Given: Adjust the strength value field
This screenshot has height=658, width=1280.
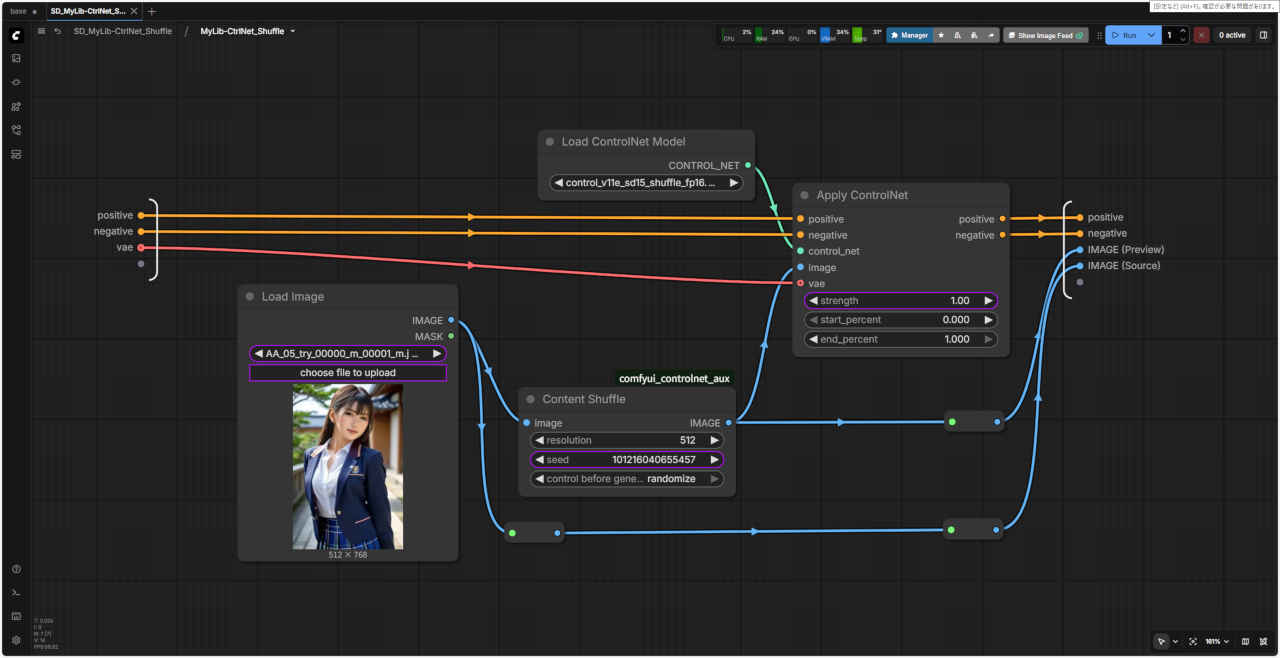Looking at the screenshot, I should pos(900,300).
